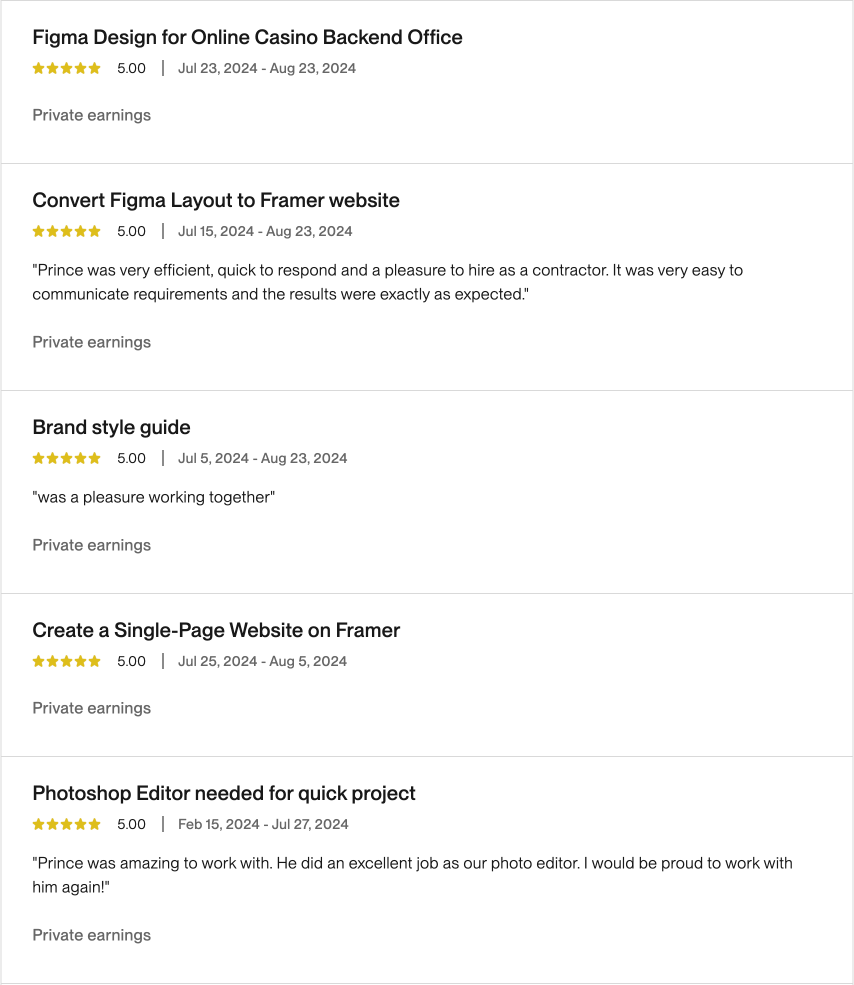Screen dimensions: 854x985
Task: Click the Jul 15, 2024 - Aug 23, 2024 date range
Action: (x=265, y=232)
